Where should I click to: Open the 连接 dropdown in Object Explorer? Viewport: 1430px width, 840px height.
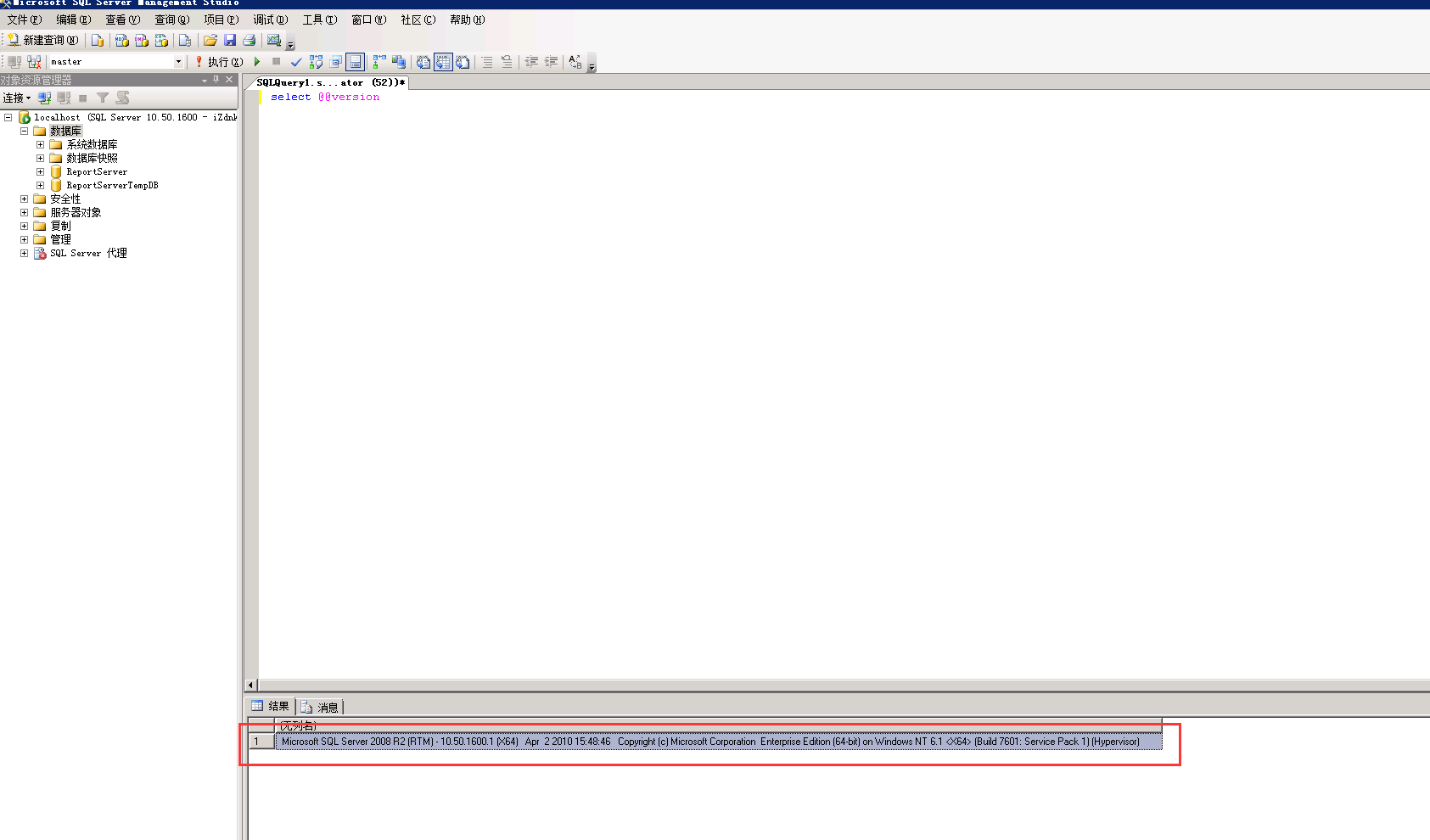(17, 98)
